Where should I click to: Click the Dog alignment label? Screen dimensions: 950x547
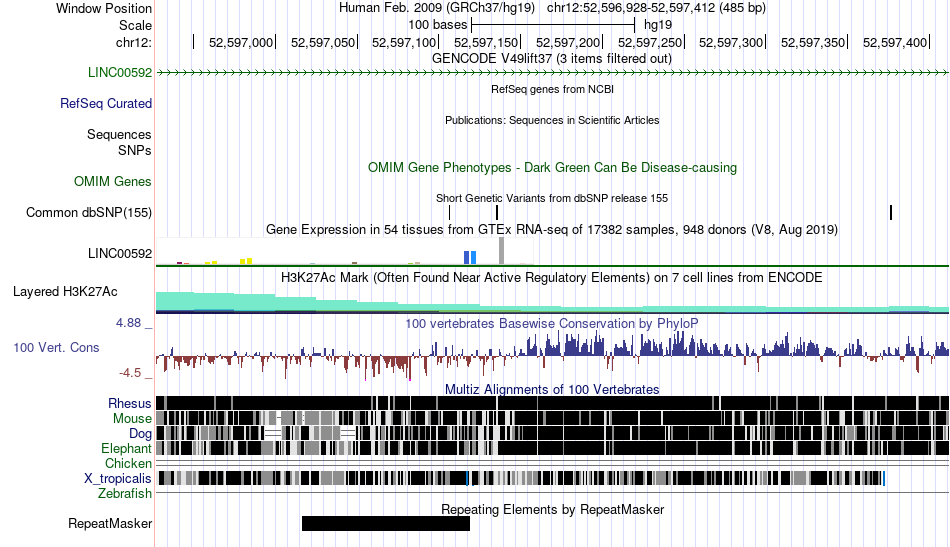click(140, 433)
